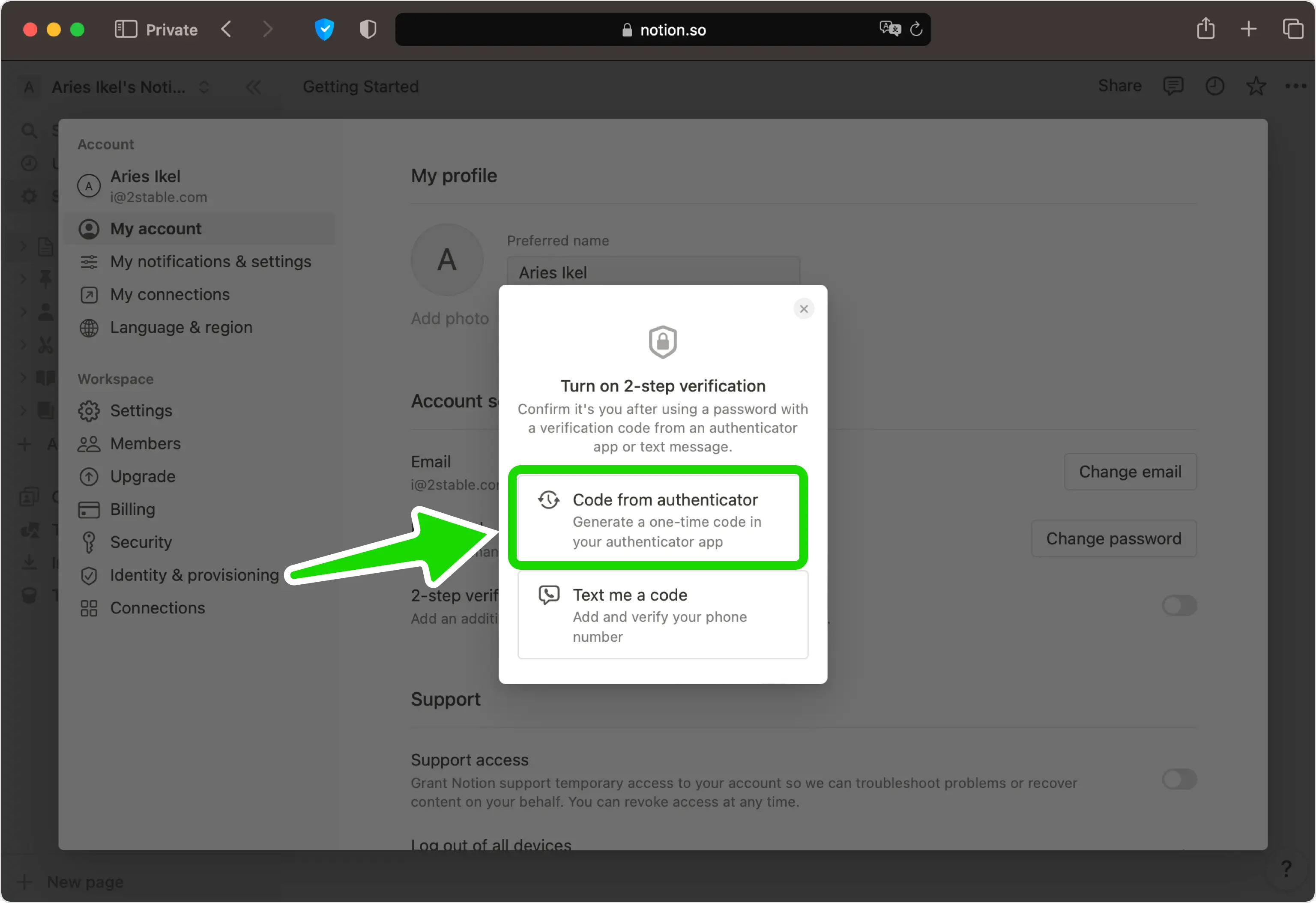Viewport: 1316px width, 903px height.
Task: Collapse the sidebar with double chevron
Action: (253, 87)
